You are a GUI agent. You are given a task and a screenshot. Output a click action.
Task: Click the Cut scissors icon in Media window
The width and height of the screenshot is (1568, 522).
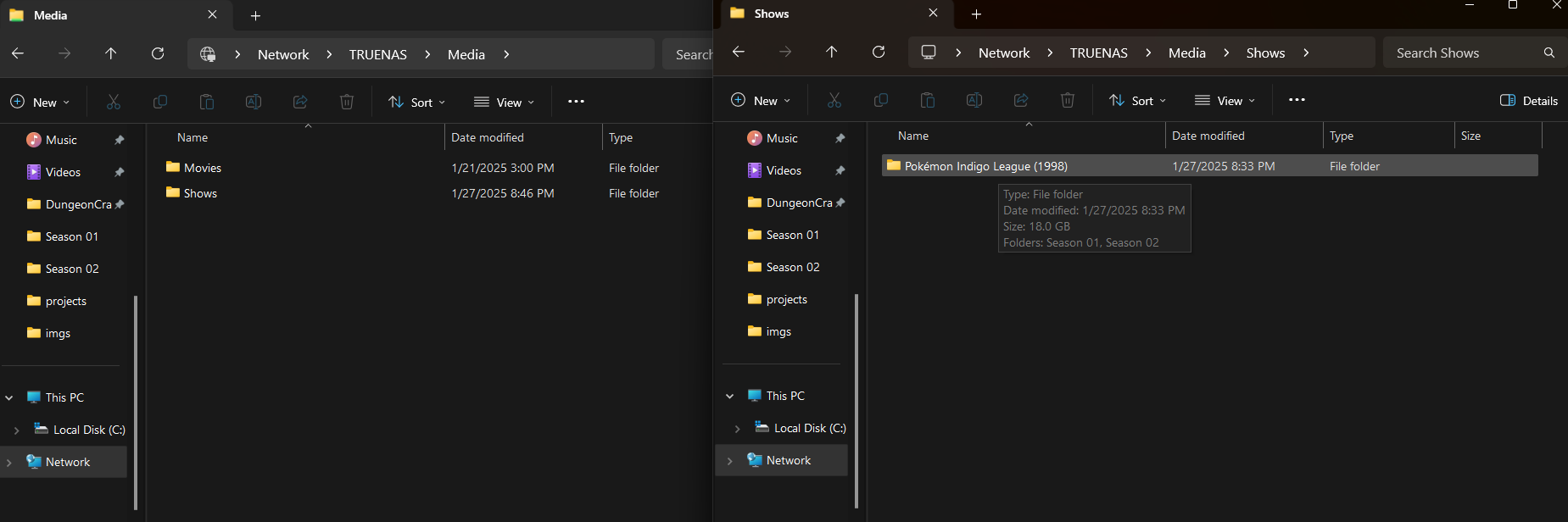coord(114,103)
